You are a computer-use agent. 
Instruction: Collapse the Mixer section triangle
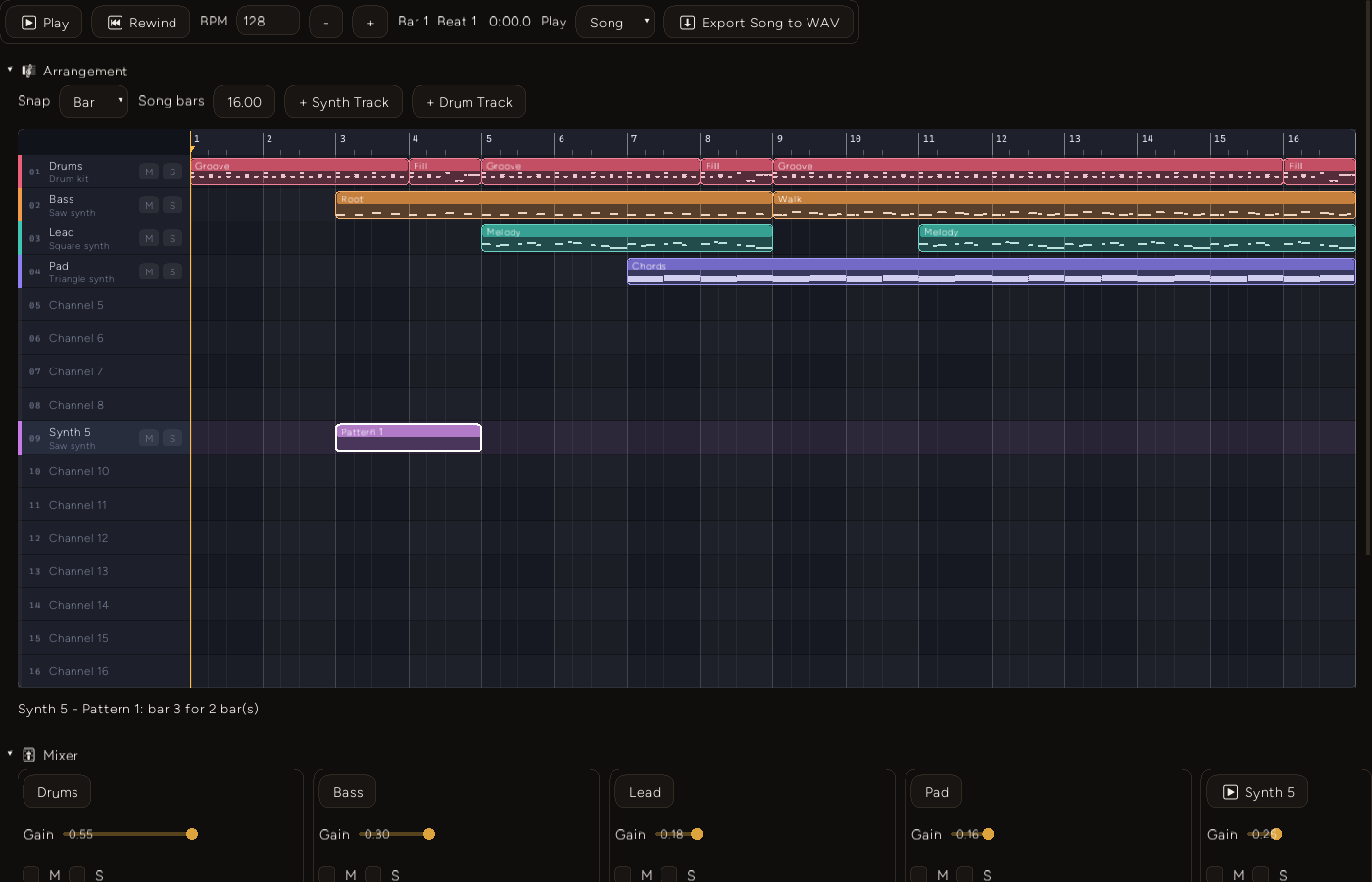(x=10, y=754)
